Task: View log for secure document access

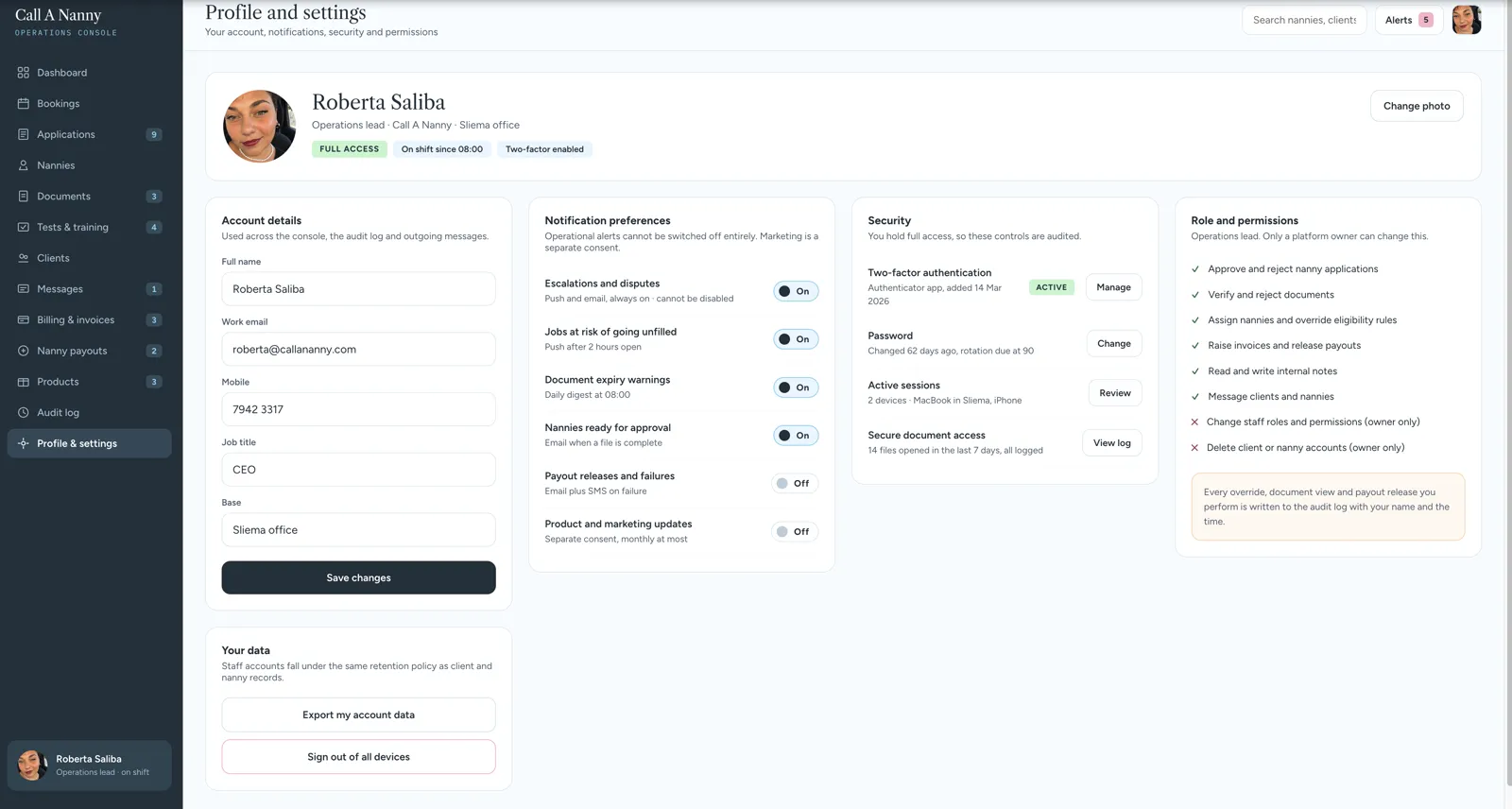Action: tap(1111, 443)
